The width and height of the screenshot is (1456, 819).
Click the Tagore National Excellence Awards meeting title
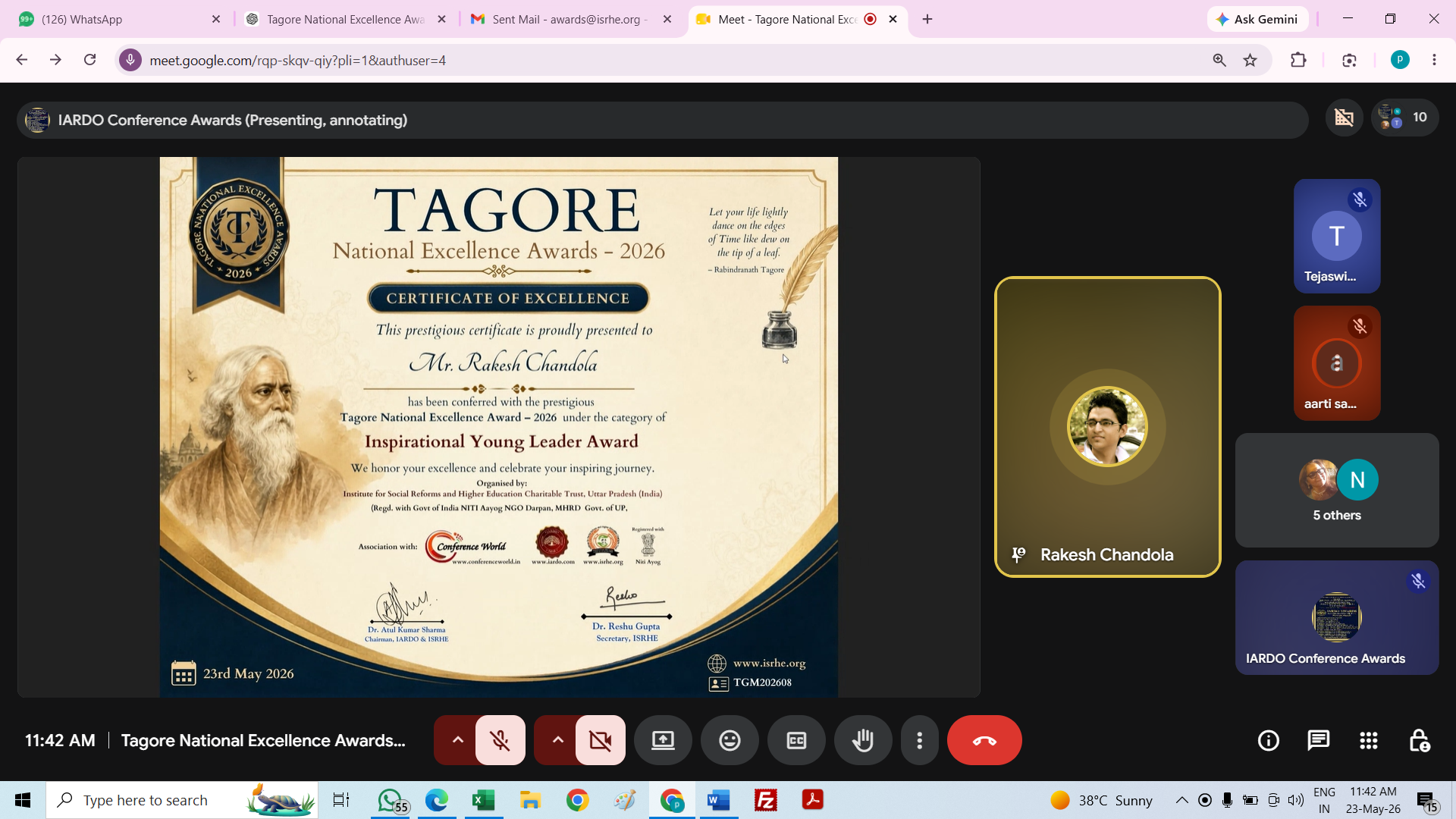(x=263, y=740)
